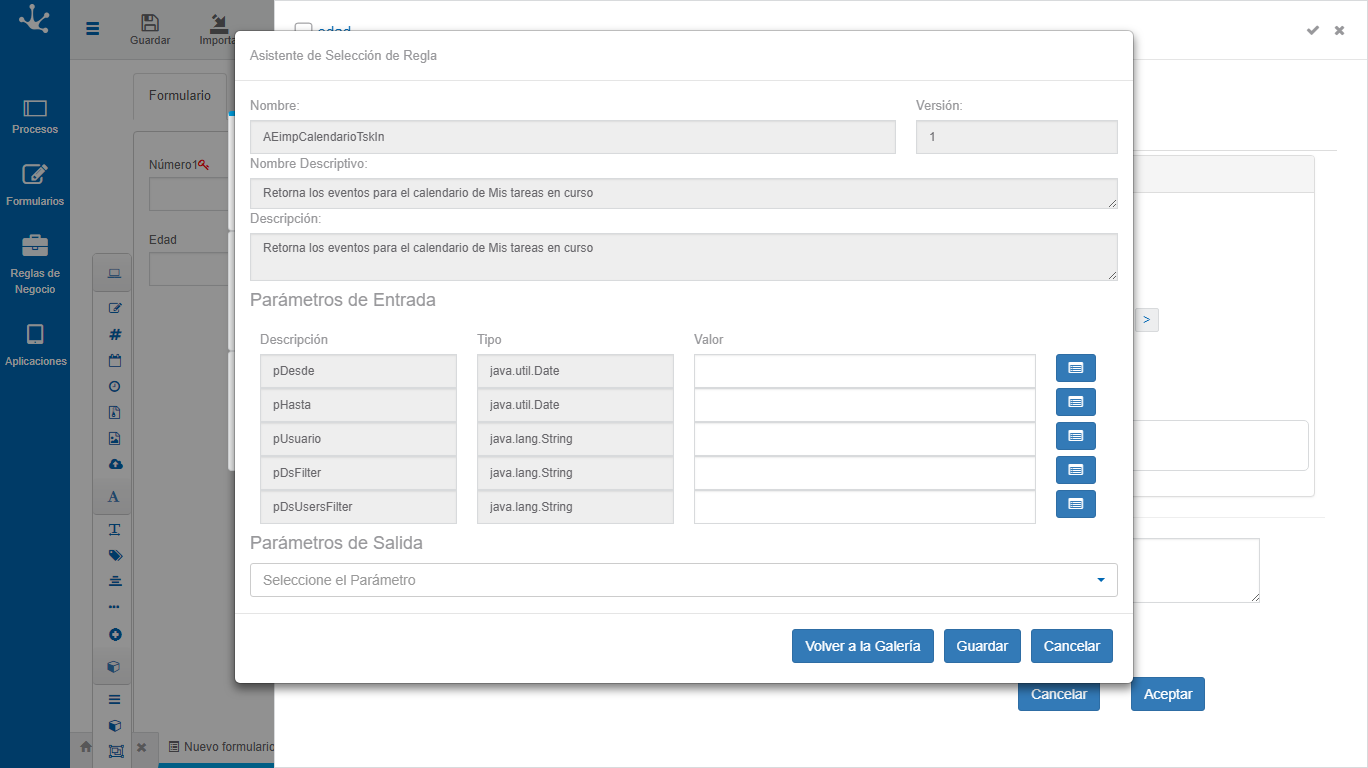1368x768 pixels.
Task: Click the Valor field for pDsUsersFilter
Action: 865,507
